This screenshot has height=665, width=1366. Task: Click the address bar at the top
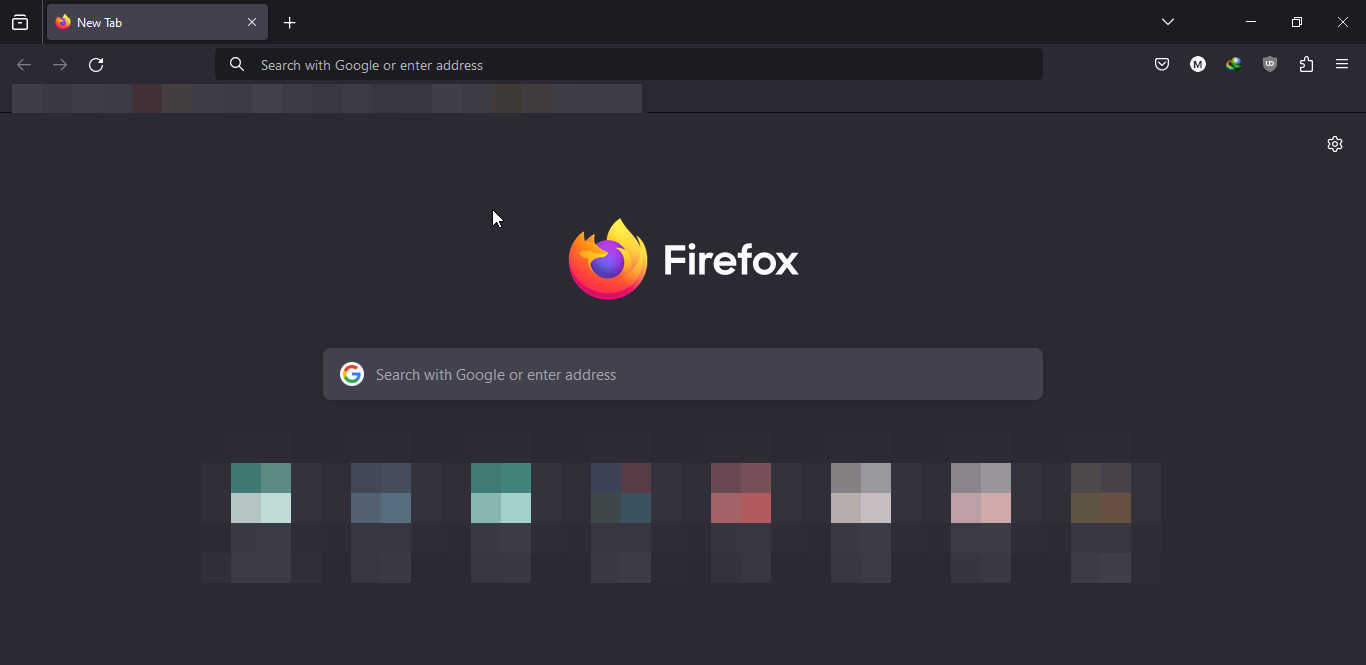630,64
